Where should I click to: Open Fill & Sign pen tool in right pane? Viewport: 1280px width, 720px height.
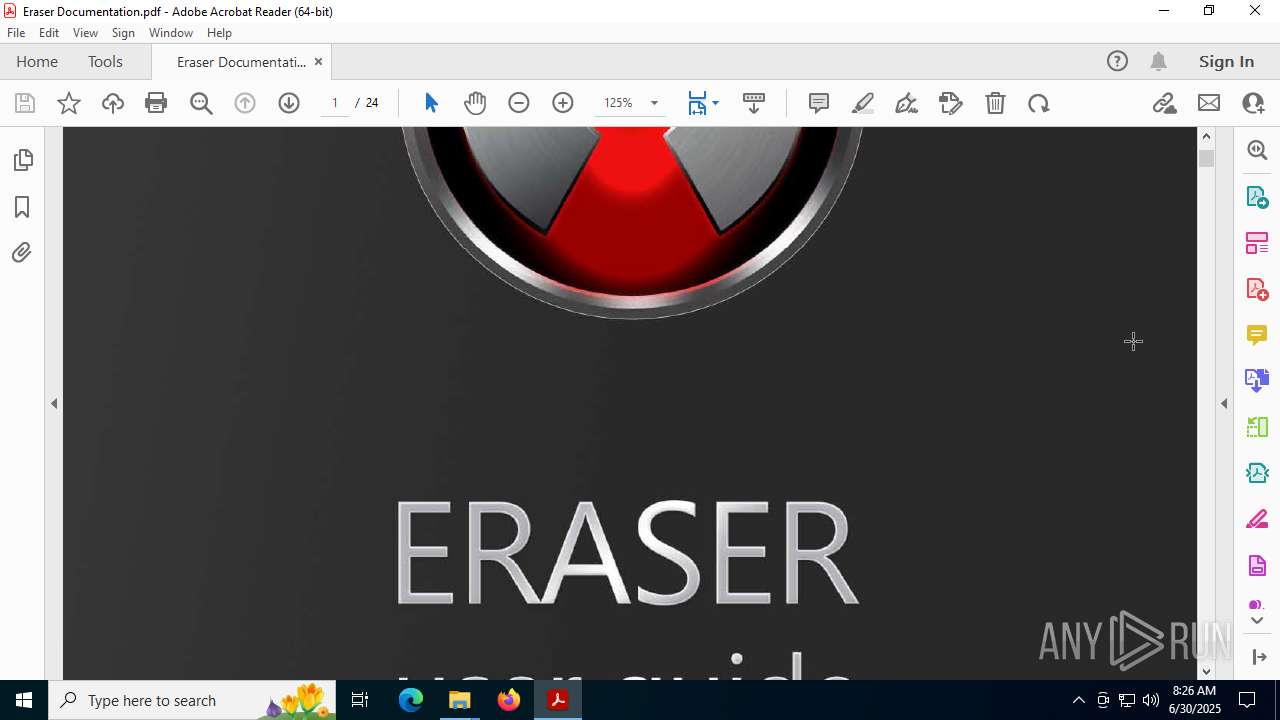click(x=1257, y=519)
